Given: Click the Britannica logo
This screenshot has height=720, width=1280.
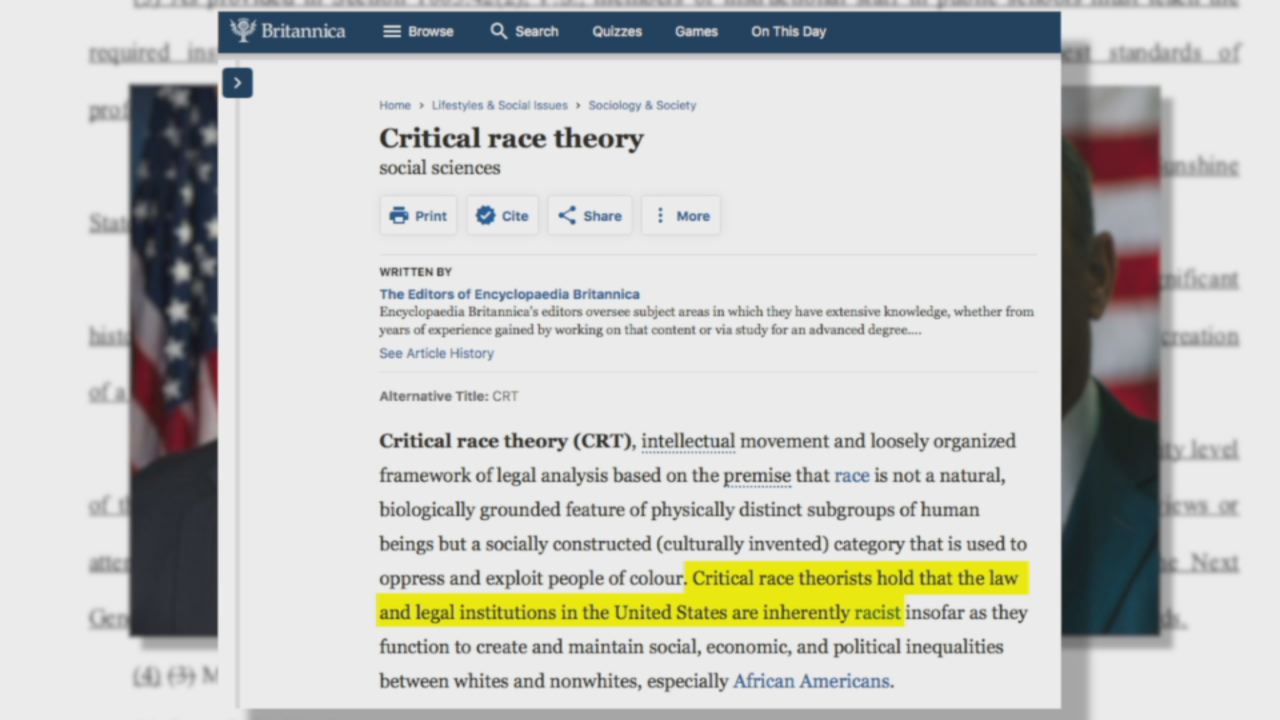Looking at the screenshot, I should pos(287,31).
